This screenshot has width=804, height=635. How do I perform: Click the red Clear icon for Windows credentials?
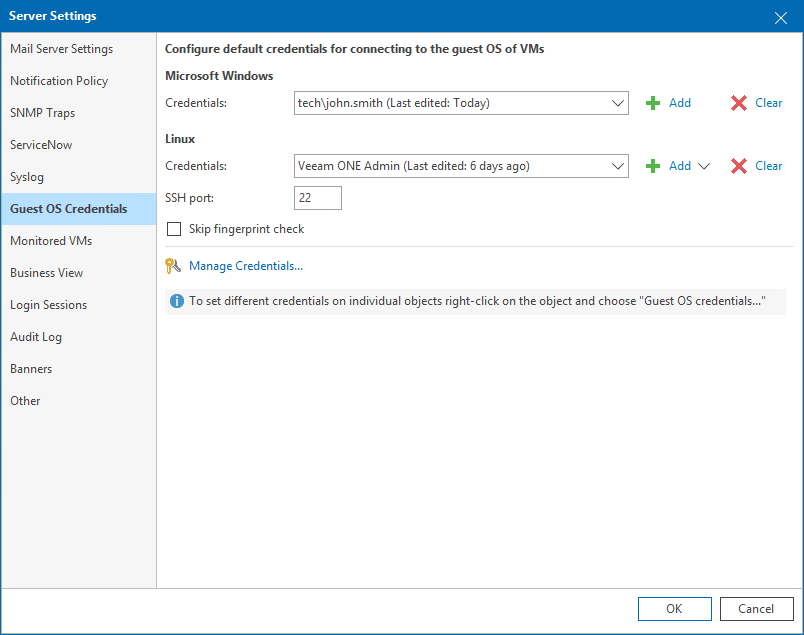(x=737, y=103)
